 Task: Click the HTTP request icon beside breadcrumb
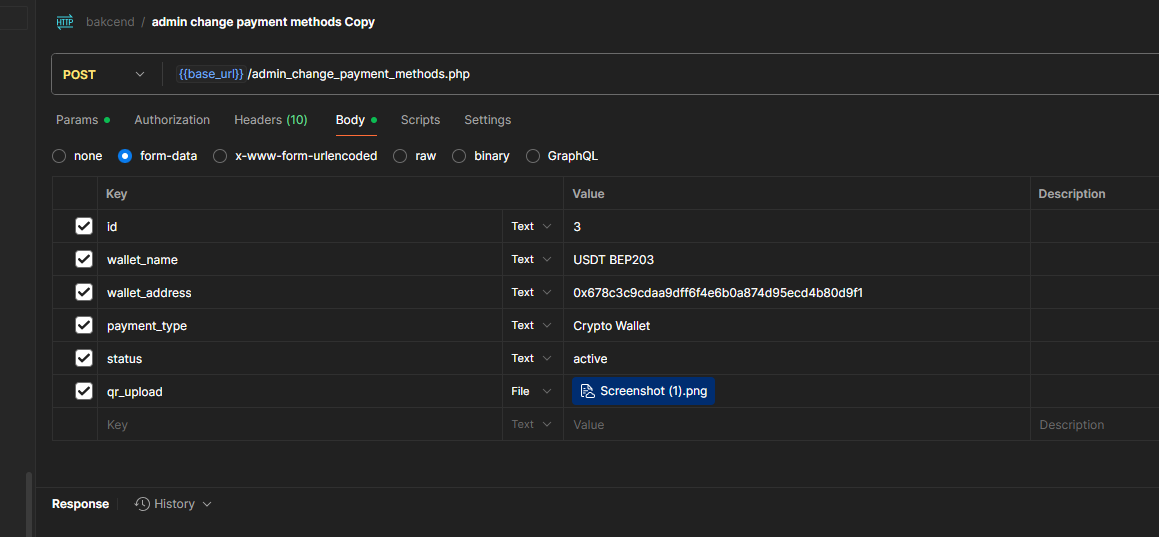pyautogui.click(x=65, y=21)
